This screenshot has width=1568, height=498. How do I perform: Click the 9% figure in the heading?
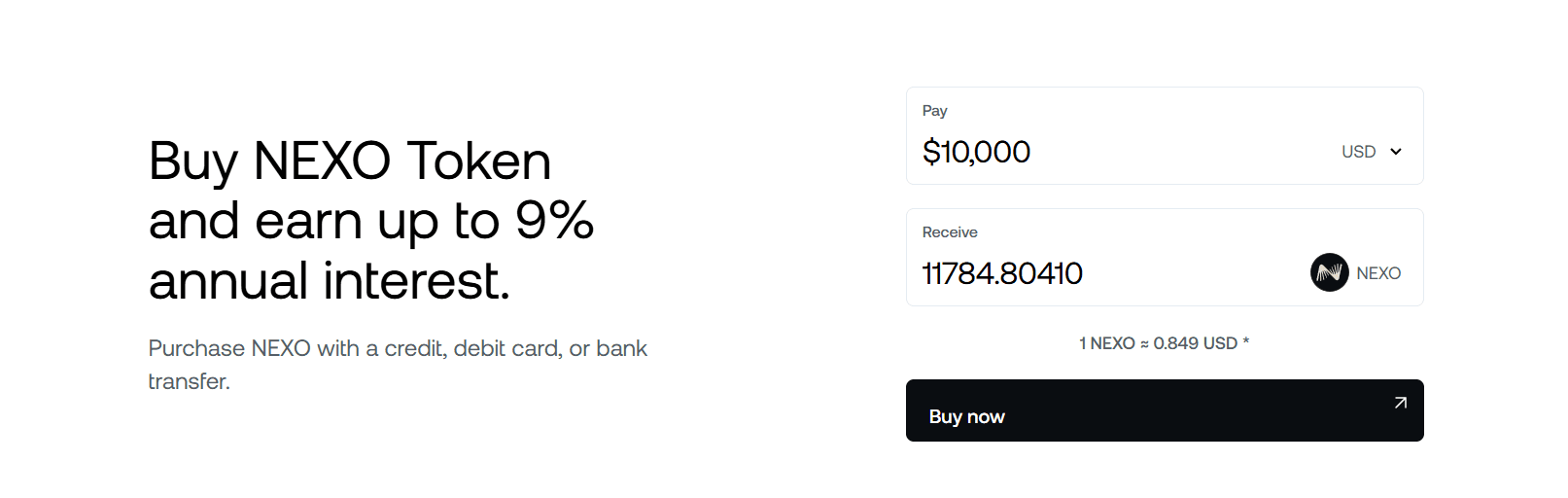pos(554,221)
